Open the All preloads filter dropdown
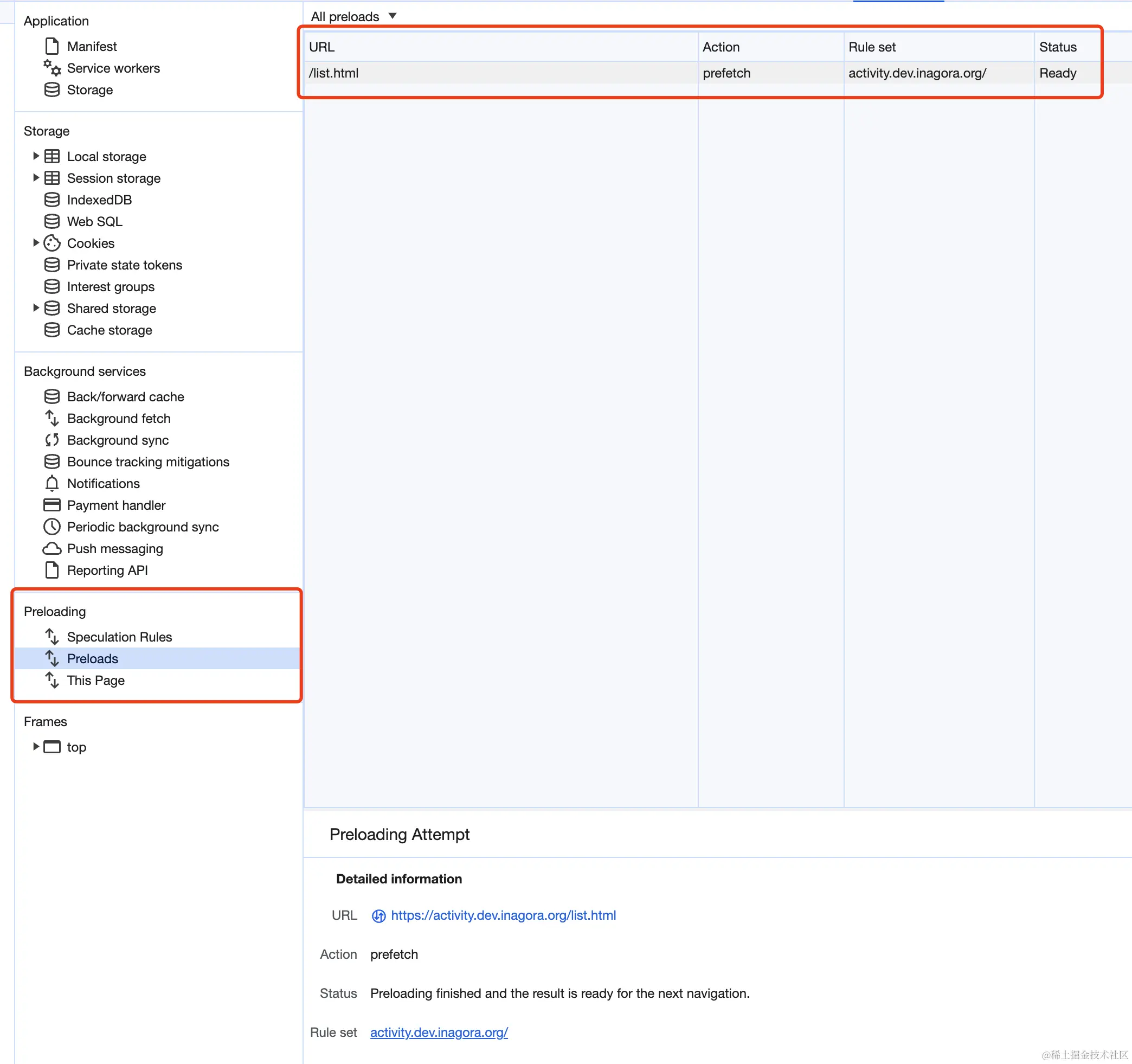Image resolution: width=1132 pixels, height=1064 pixels. coord(353,16)
